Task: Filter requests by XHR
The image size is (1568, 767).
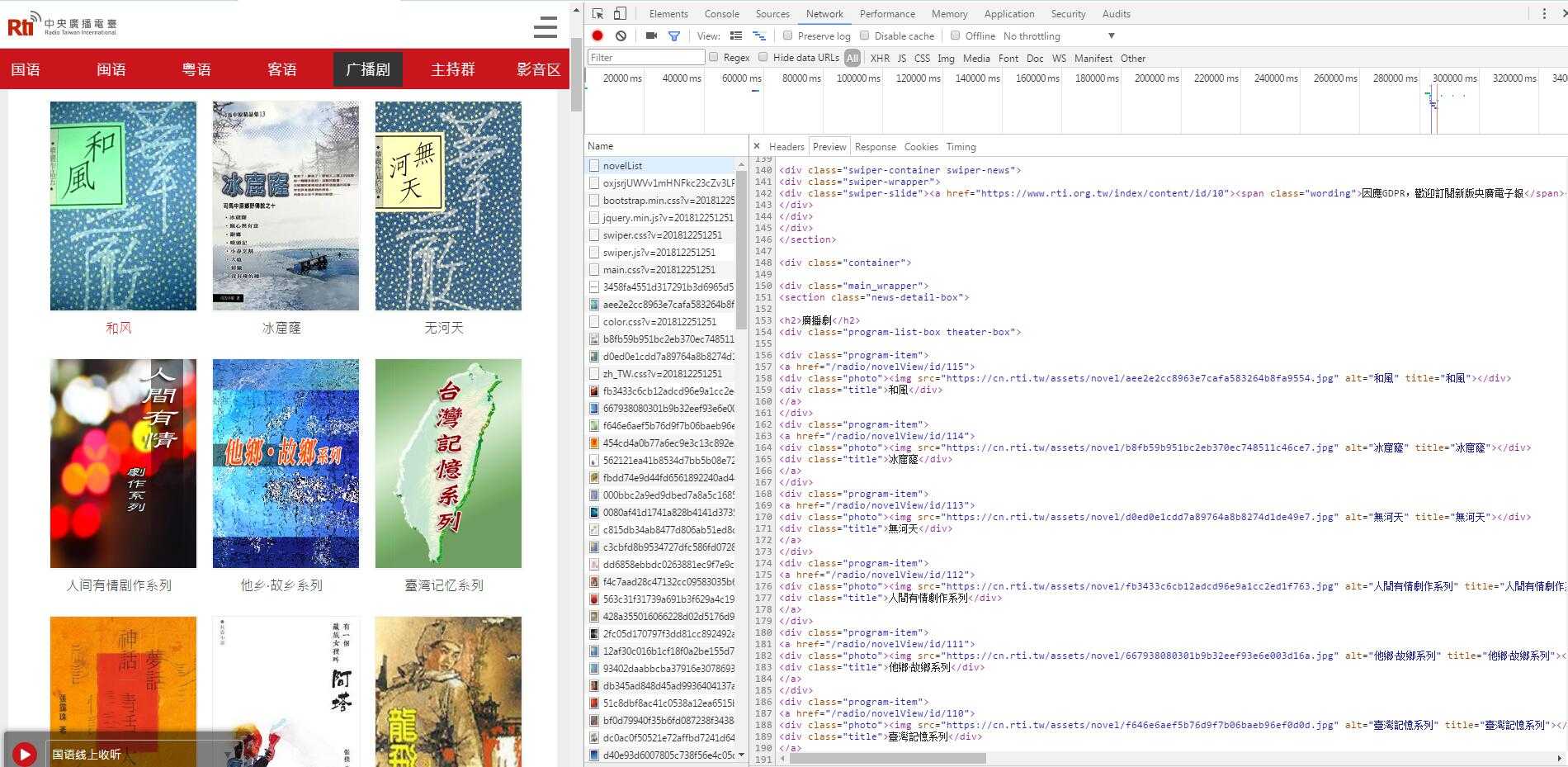Action: (x=880, y=58)
